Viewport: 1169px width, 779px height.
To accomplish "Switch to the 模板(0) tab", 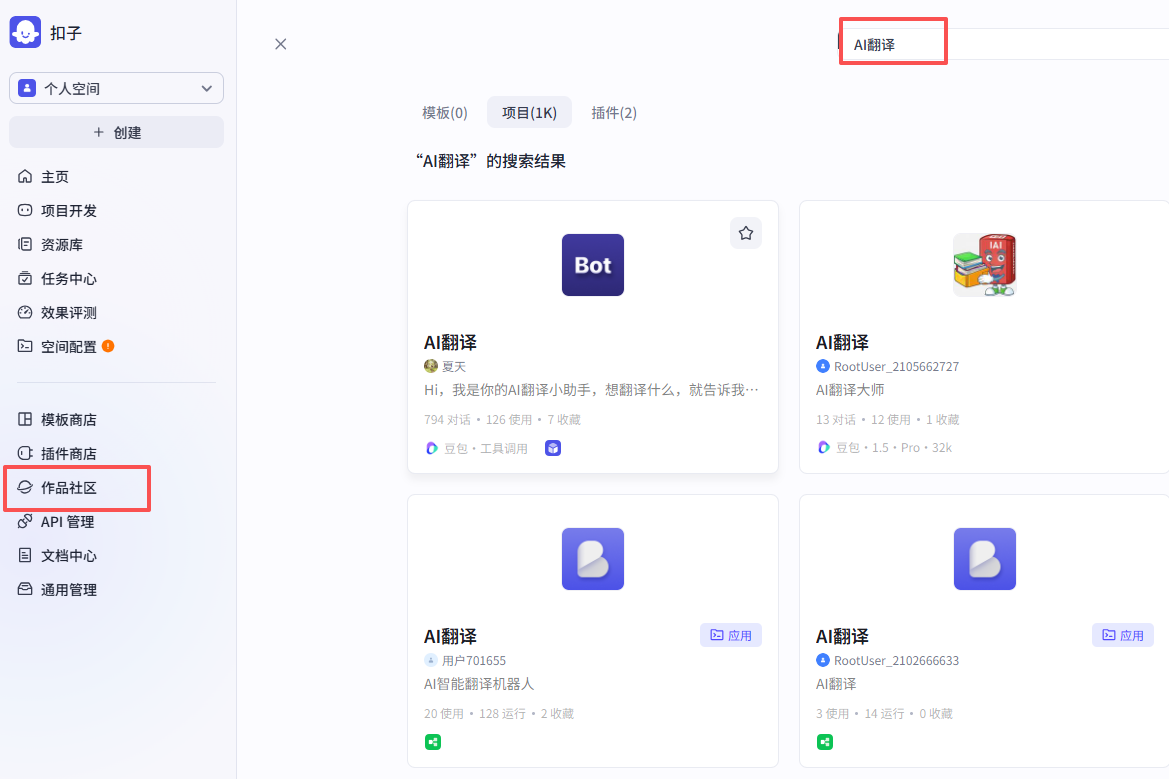I will [444, 112].
